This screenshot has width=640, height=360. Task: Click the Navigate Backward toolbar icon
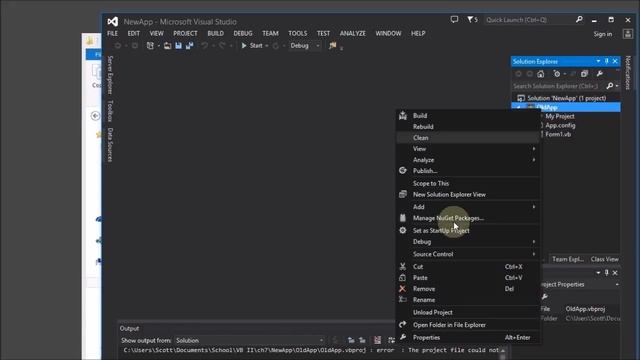[118, 46]
